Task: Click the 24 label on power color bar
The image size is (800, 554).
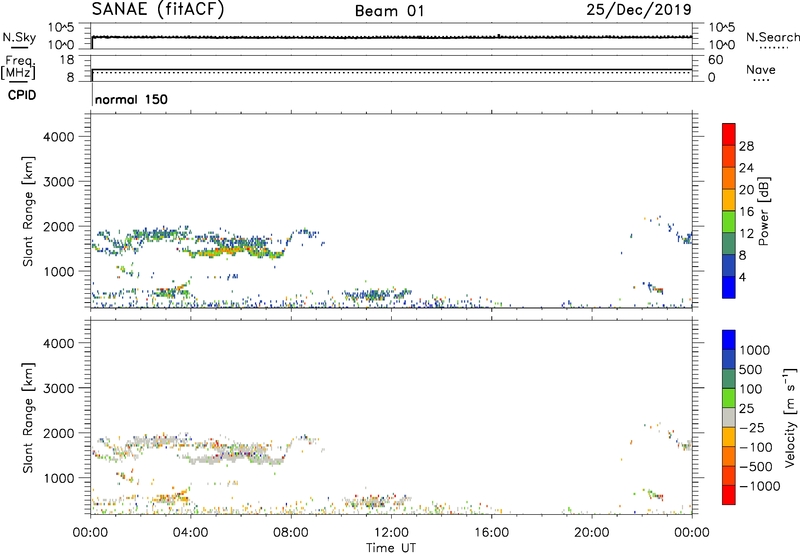Action: click(x=746, y=168)
